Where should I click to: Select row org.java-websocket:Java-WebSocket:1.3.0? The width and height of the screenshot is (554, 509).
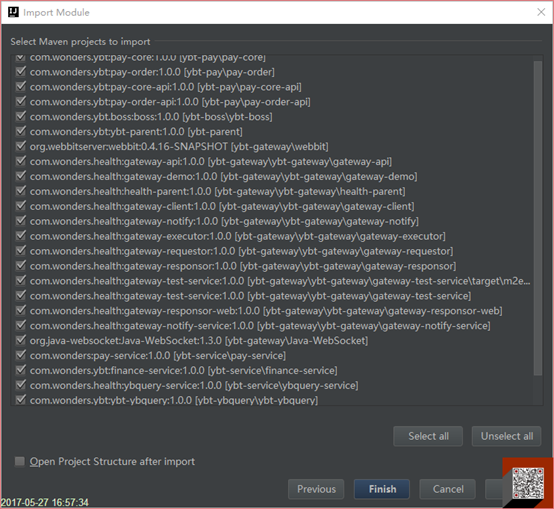[273, 341]
